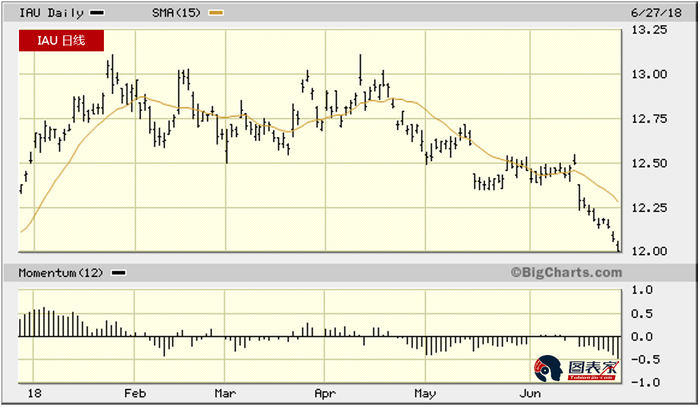Image resolution: width=700 pixels, height=407 pixels.
Task: Click the black Momentum(12) legend swatch
Action: point(118,273)
